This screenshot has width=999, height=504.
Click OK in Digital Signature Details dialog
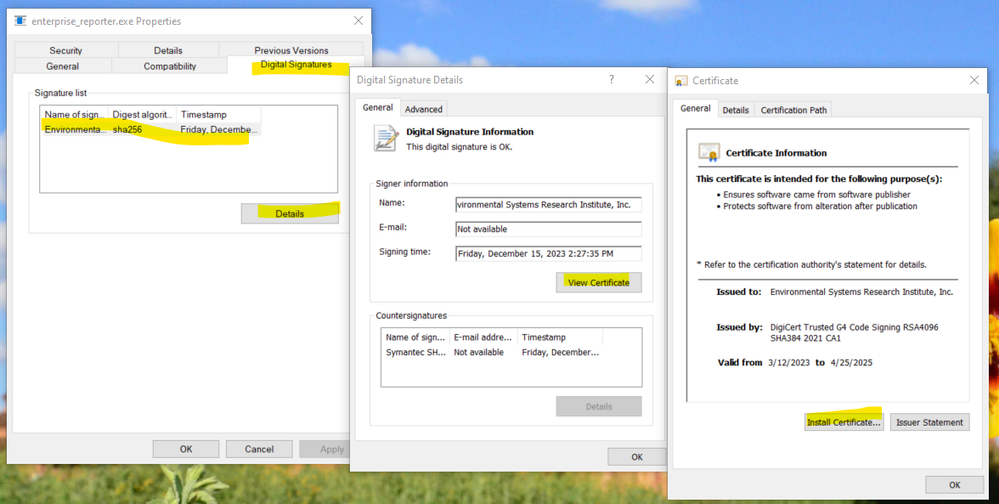tap(637, 457)
